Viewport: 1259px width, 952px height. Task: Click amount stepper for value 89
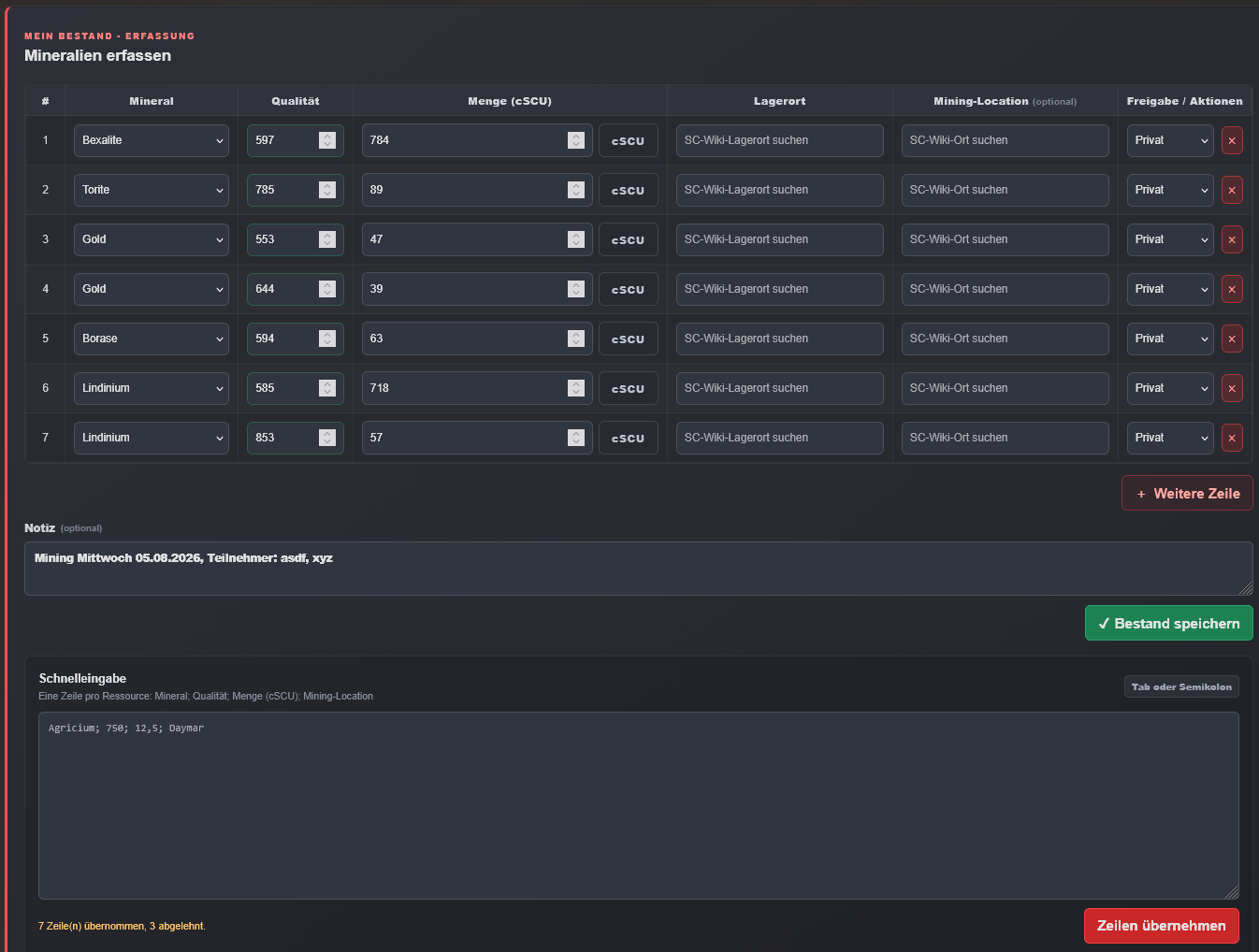tap(576, 190)
